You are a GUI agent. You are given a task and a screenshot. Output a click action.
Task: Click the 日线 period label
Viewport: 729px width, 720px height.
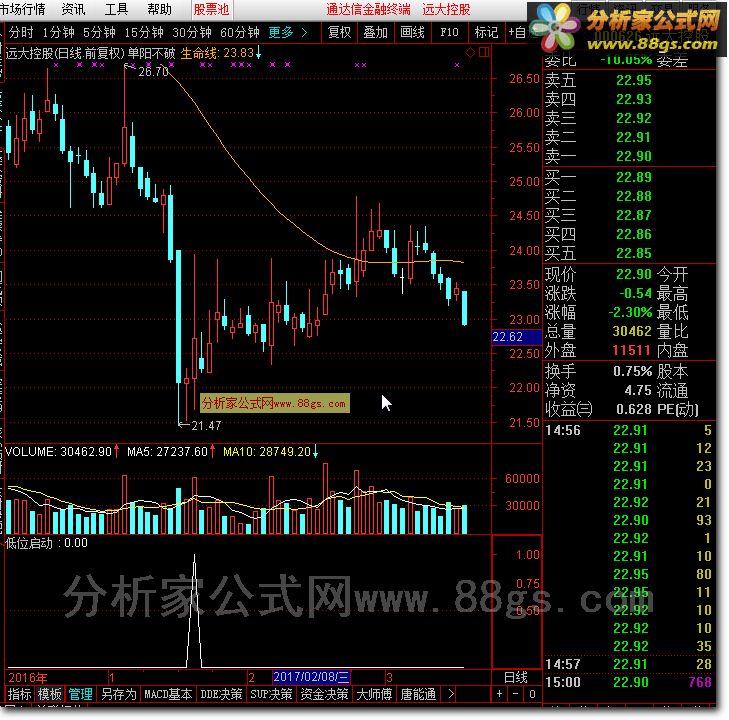coord(516,677)
